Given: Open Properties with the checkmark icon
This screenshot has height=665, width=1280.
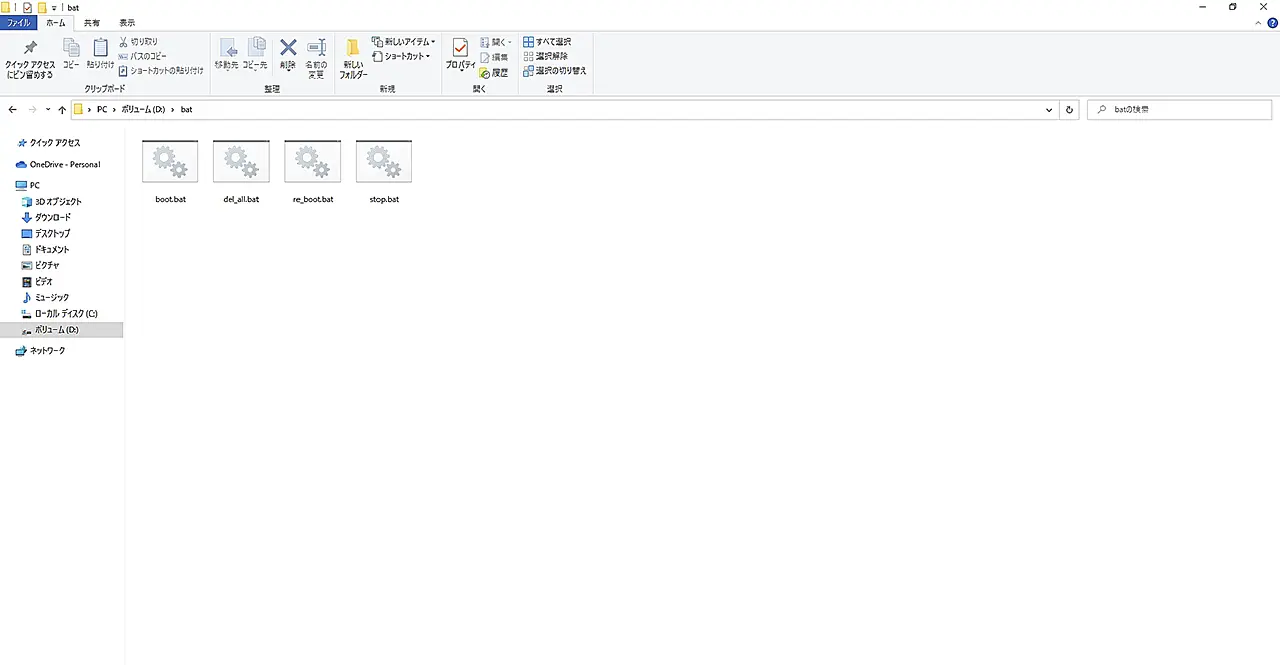Looking at the screenshot, I should pos(460,49).
